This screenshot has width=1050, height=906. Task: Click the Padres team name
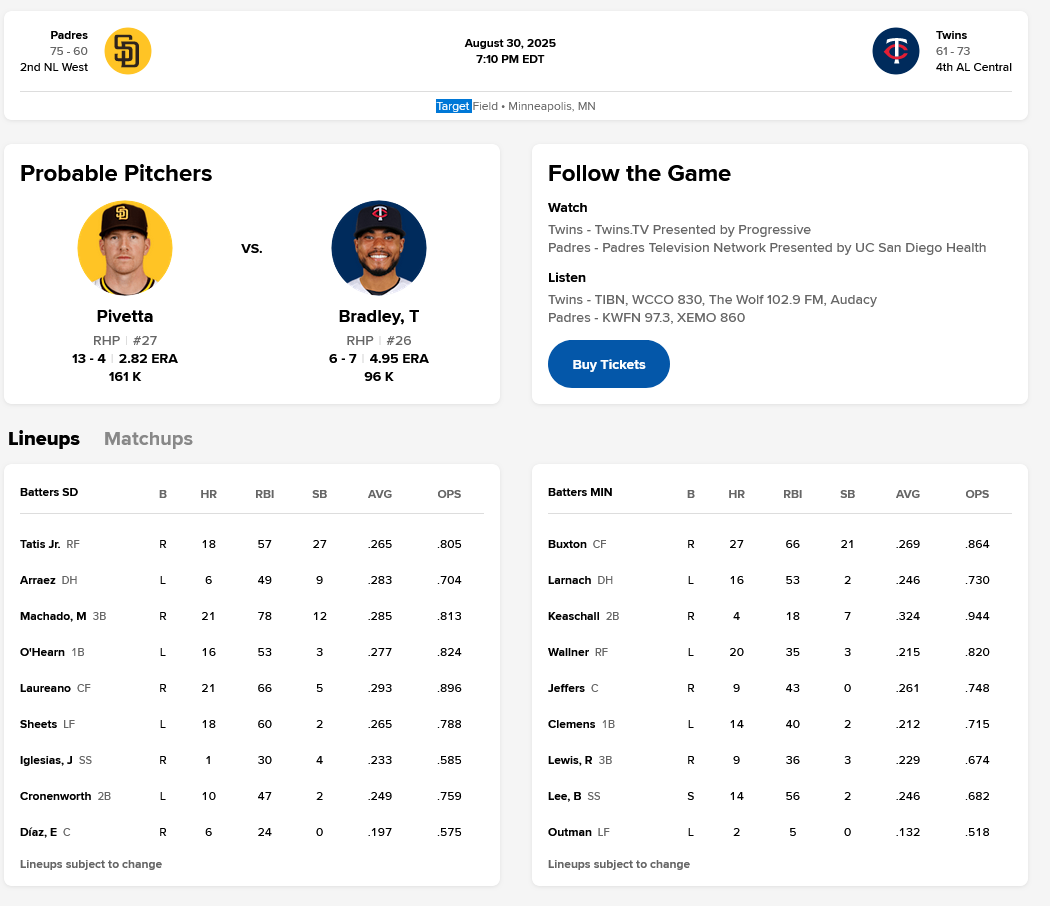(x=69, y=35)
